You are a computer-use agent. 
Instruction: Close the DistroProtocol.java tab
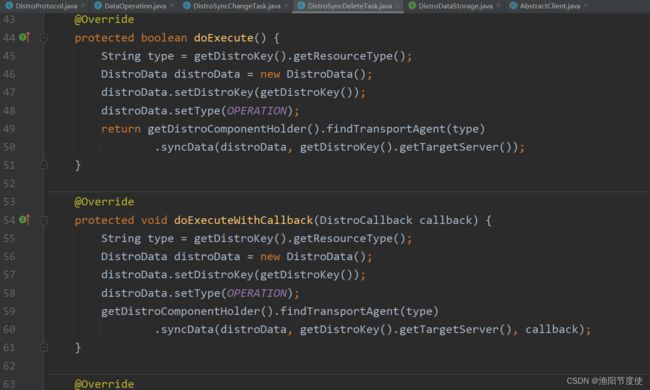pos(83,6)
